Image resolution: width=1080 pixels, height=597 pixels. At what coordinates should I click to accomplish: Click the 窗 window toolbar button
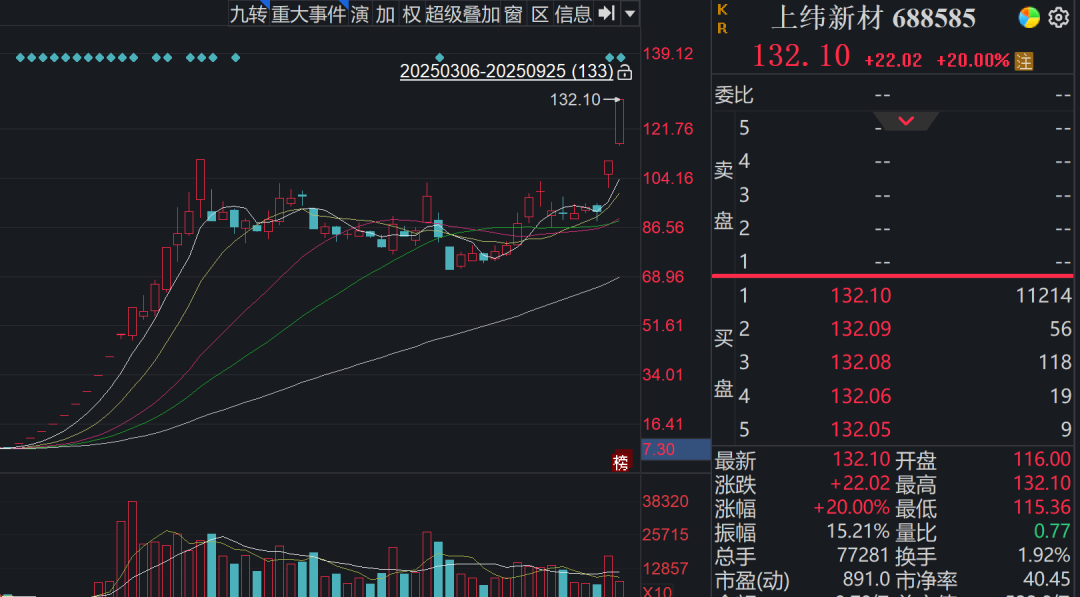coord(514,14)
